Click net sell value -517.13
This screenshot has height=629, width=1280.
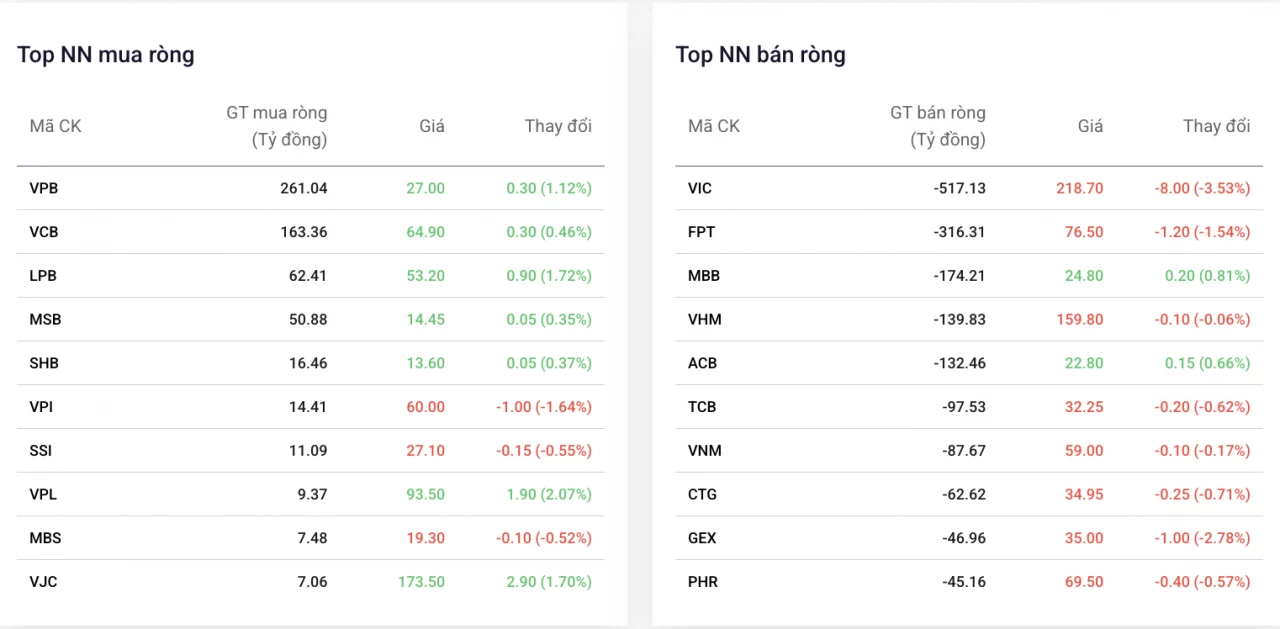pos(960,188)
